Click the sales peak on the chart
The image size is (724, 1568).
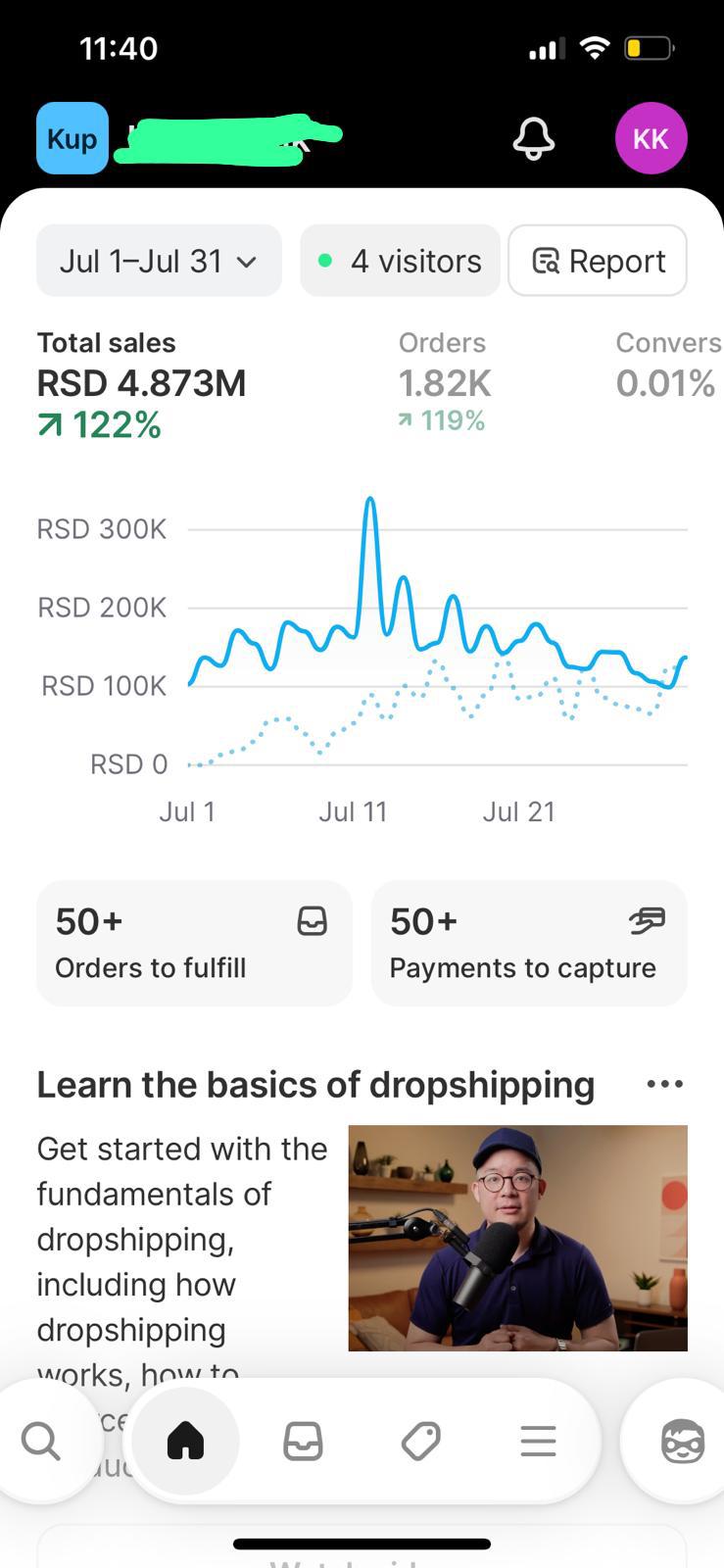370,500
